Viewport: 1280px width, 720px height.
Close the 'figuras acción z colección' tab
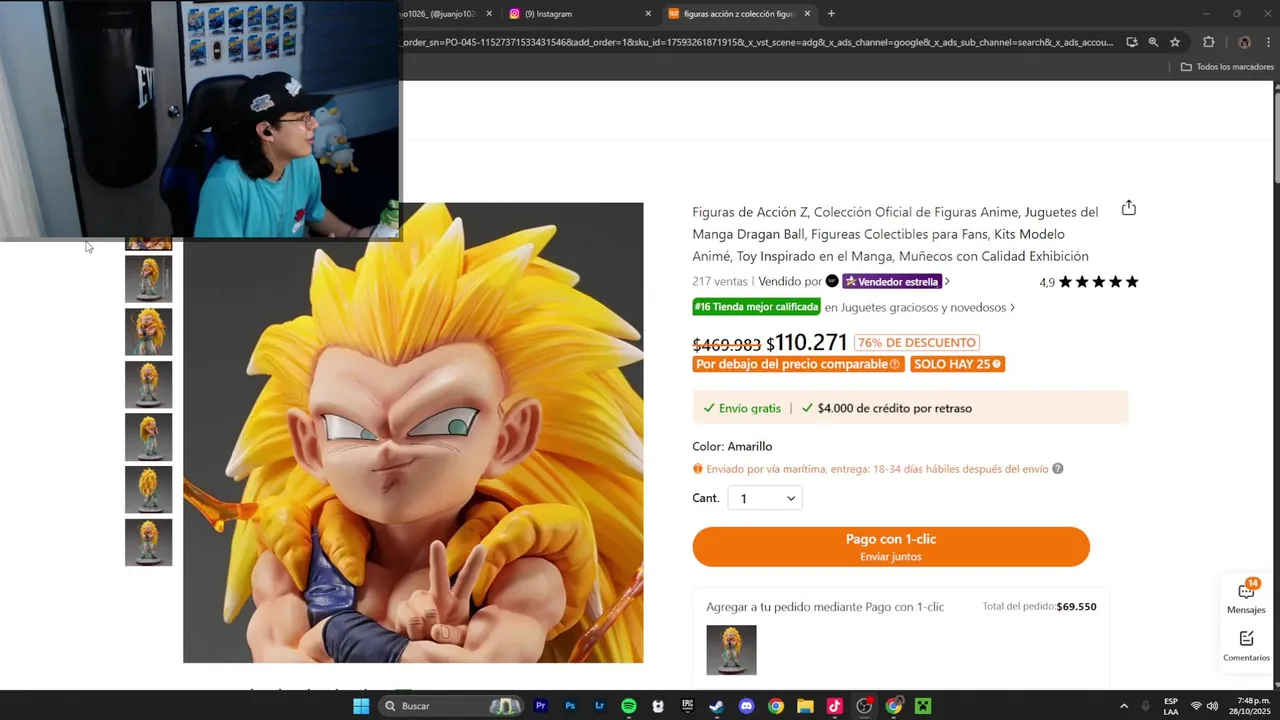[807, 14]
